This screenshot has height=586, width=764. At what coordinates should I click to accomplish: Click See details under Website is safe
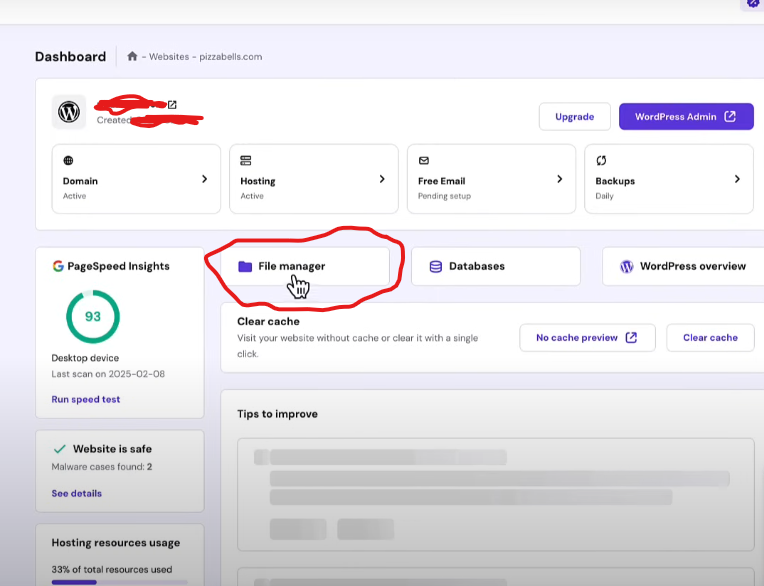(x=77, y=493)
